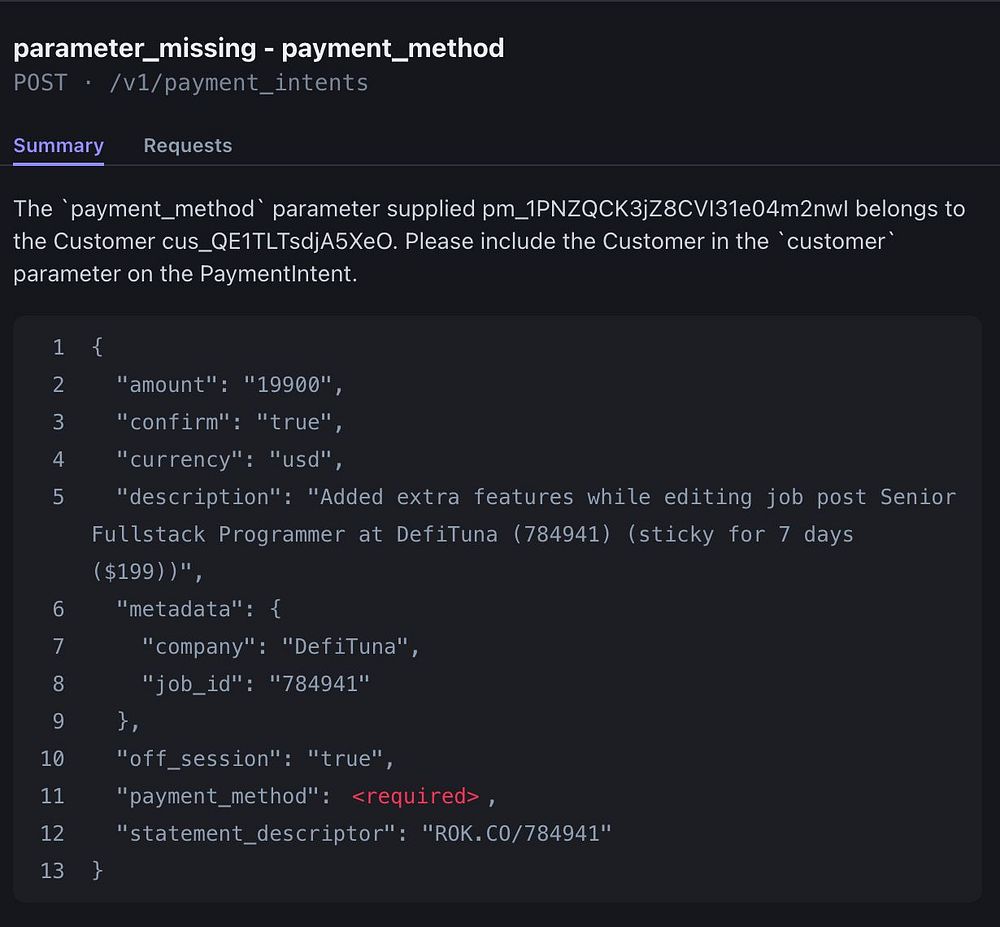Switch to the Requests tab
The height and width of the screenshot is (927, 1000).
pyautogui.click(x=187, y=145)
